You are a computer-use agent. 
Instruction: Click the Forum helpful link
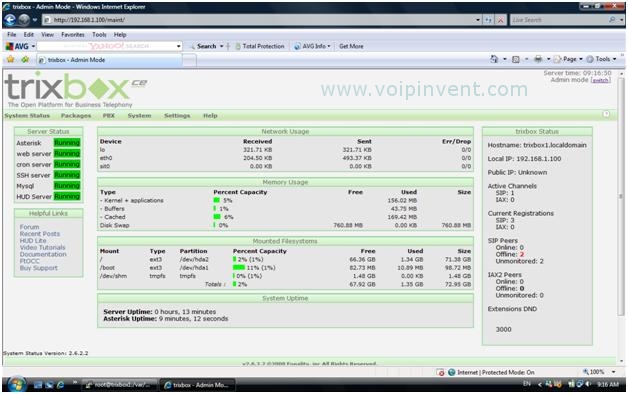coord(29,227)
